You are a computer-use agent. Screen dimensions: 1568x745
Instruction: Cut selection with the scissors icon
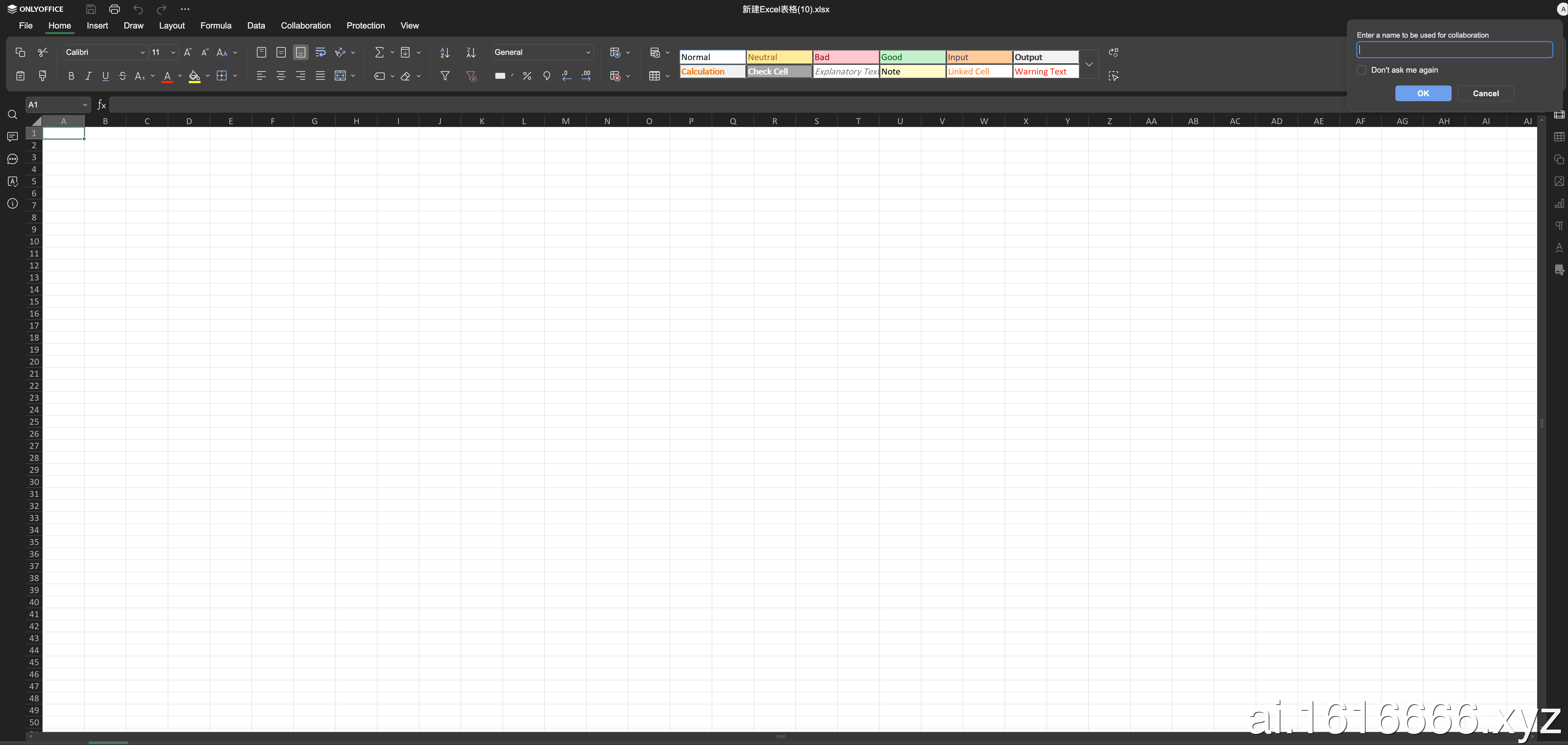click(x=43, y=52)
